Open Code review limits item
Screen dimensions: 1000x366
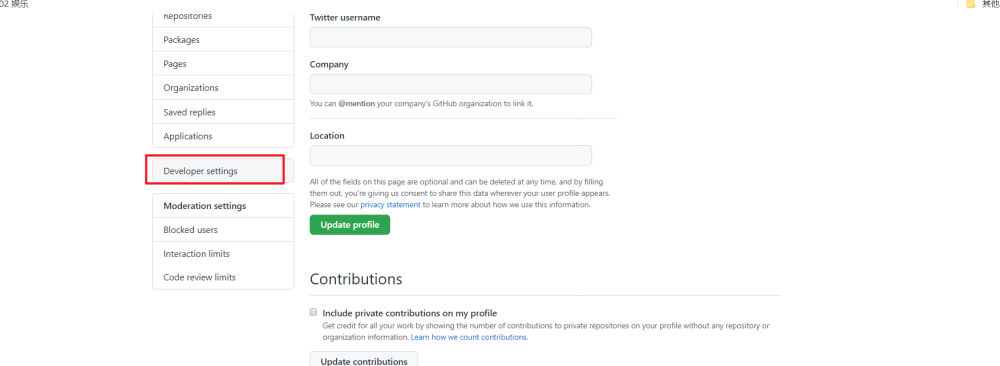[x=223, y=277]
